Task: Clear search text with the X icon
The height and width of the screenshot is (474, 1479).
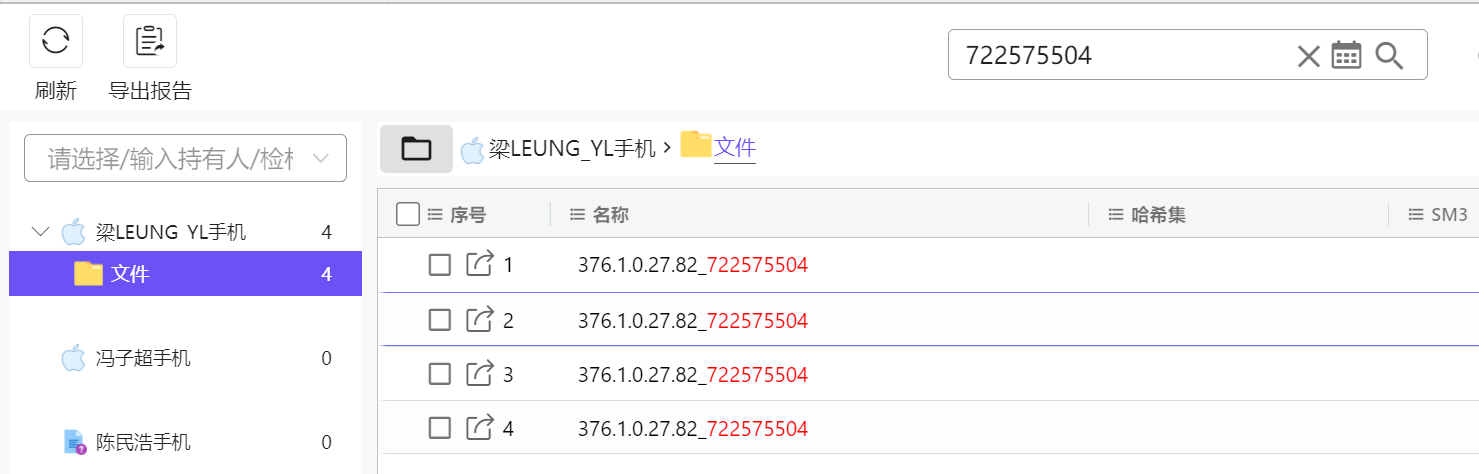Action: pos(1308,56)
